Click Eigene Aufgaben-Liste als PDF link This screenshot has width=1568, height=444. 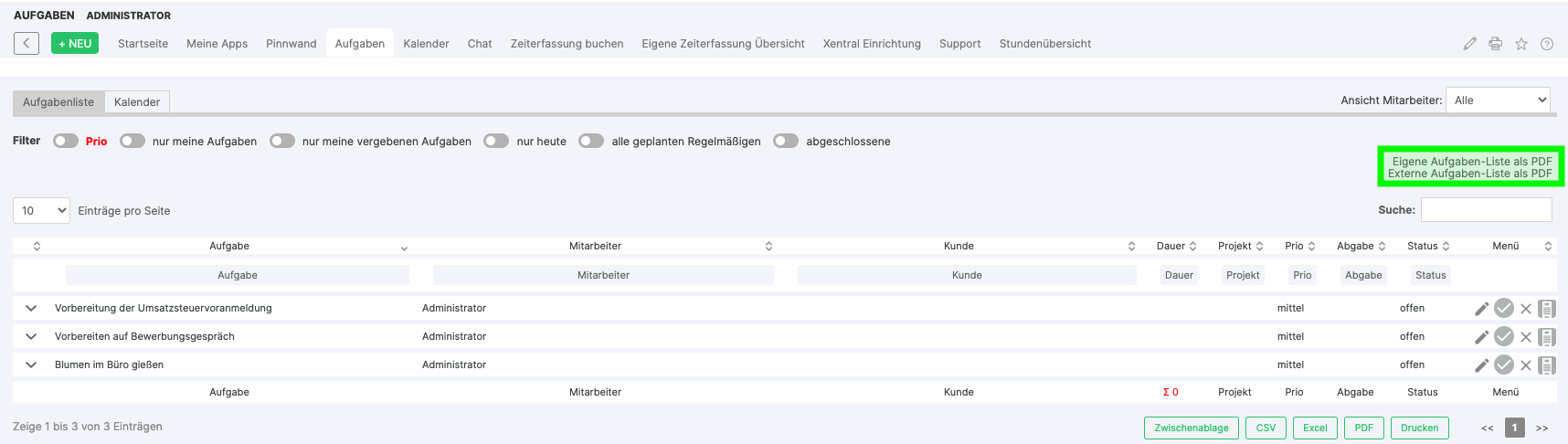tap(1472, 161)
